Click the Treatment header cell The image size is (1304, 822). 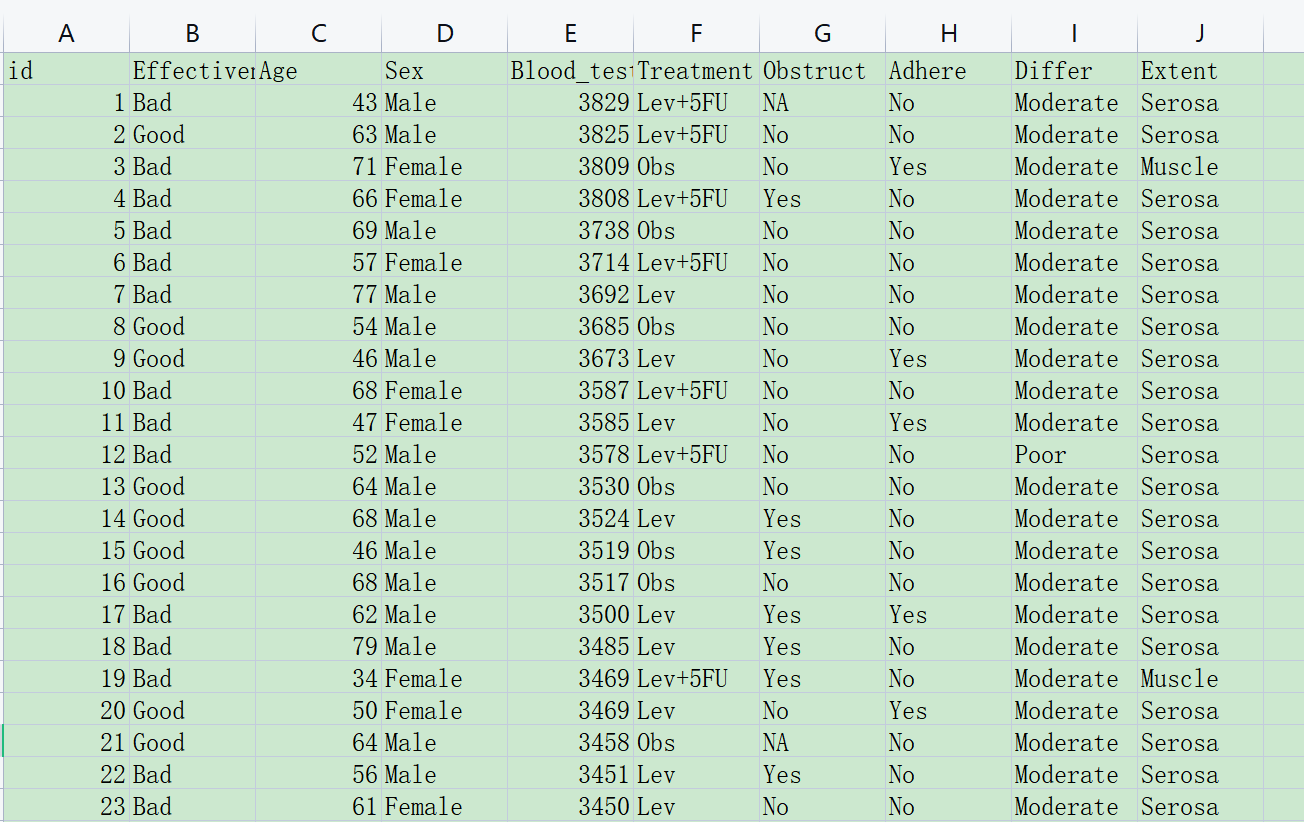(696, 71)
